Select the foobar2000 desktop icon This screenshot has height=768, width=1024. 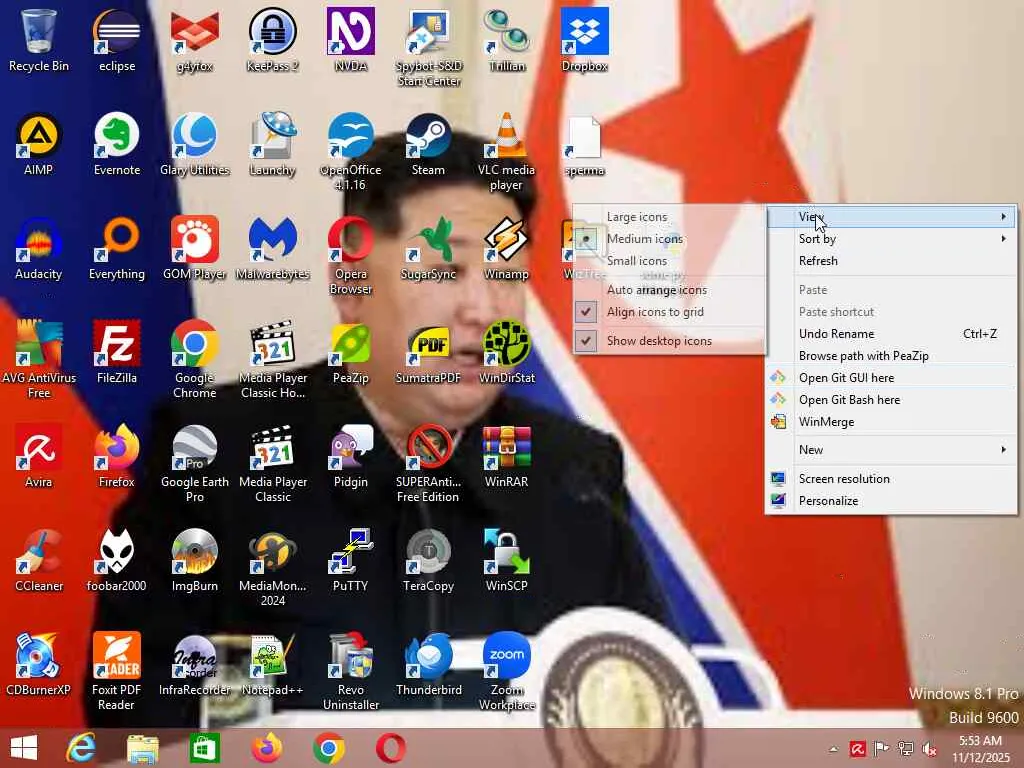(117, 560)
